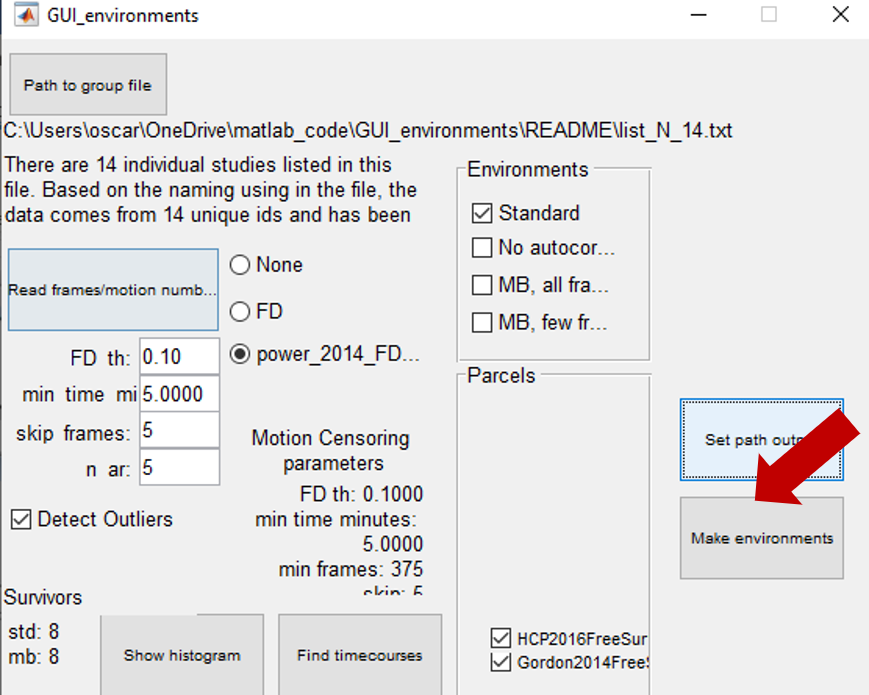Click the n ar input field
The height and width of the screenshot is (695, 869).
(180, 468)
